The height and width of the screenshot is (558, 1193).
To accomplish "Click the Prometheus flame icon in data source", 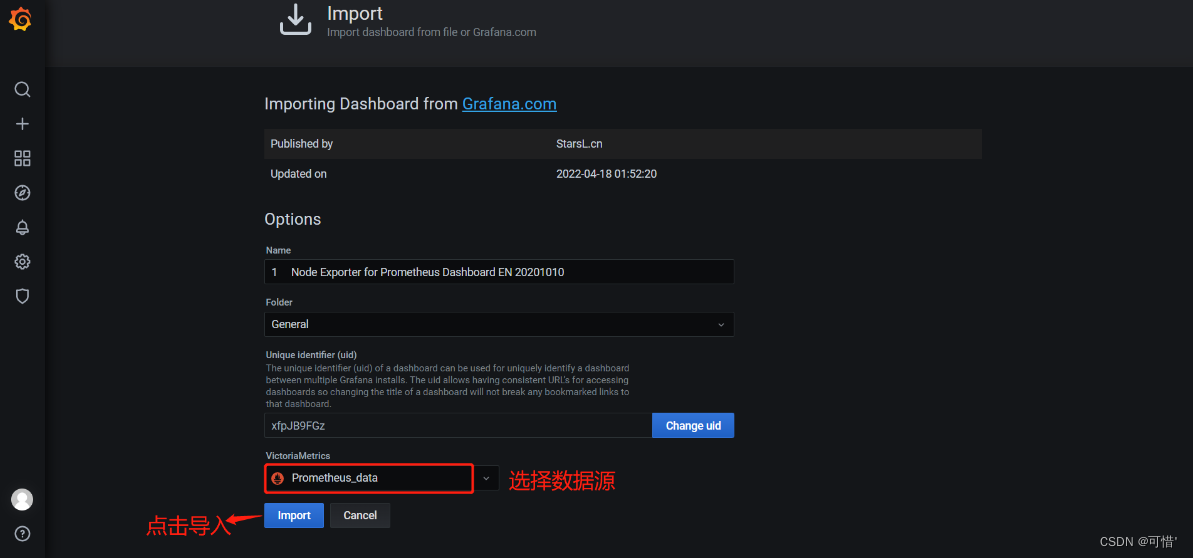I will click(278, 478).
